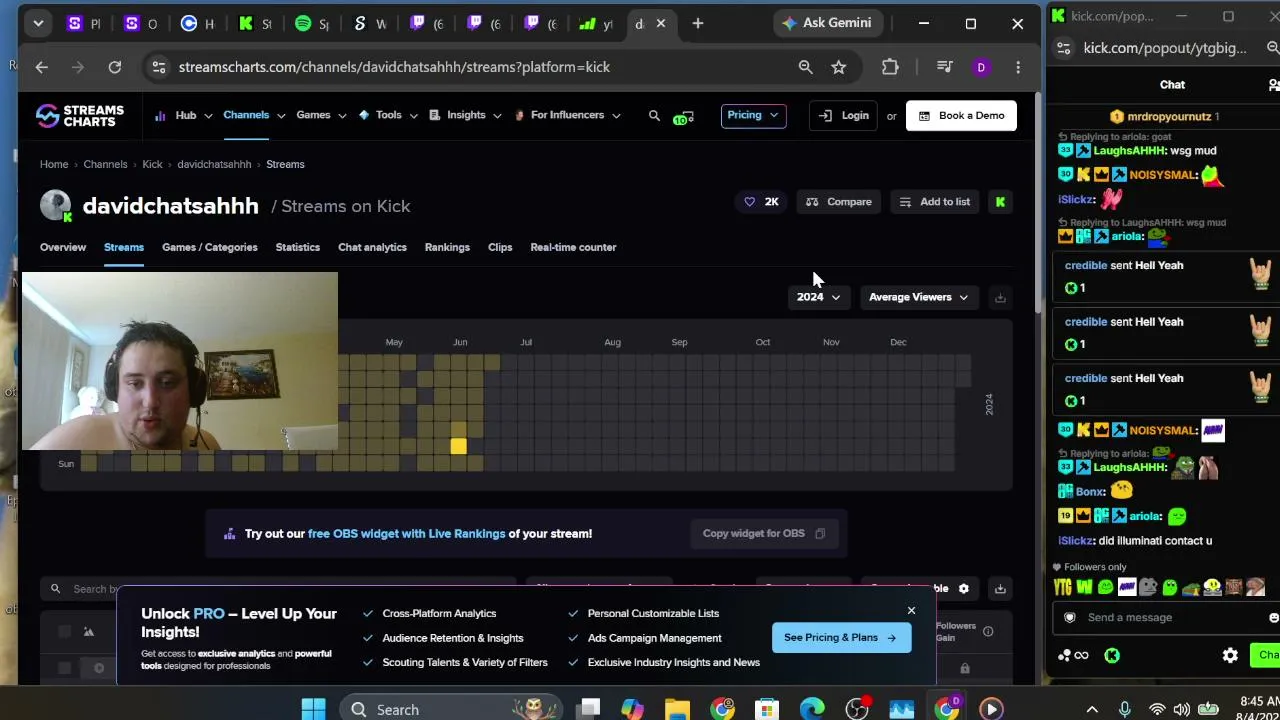Click the Kick breadcrumb link
This screenshot has height=720, width=1280.
click(152, 164)
